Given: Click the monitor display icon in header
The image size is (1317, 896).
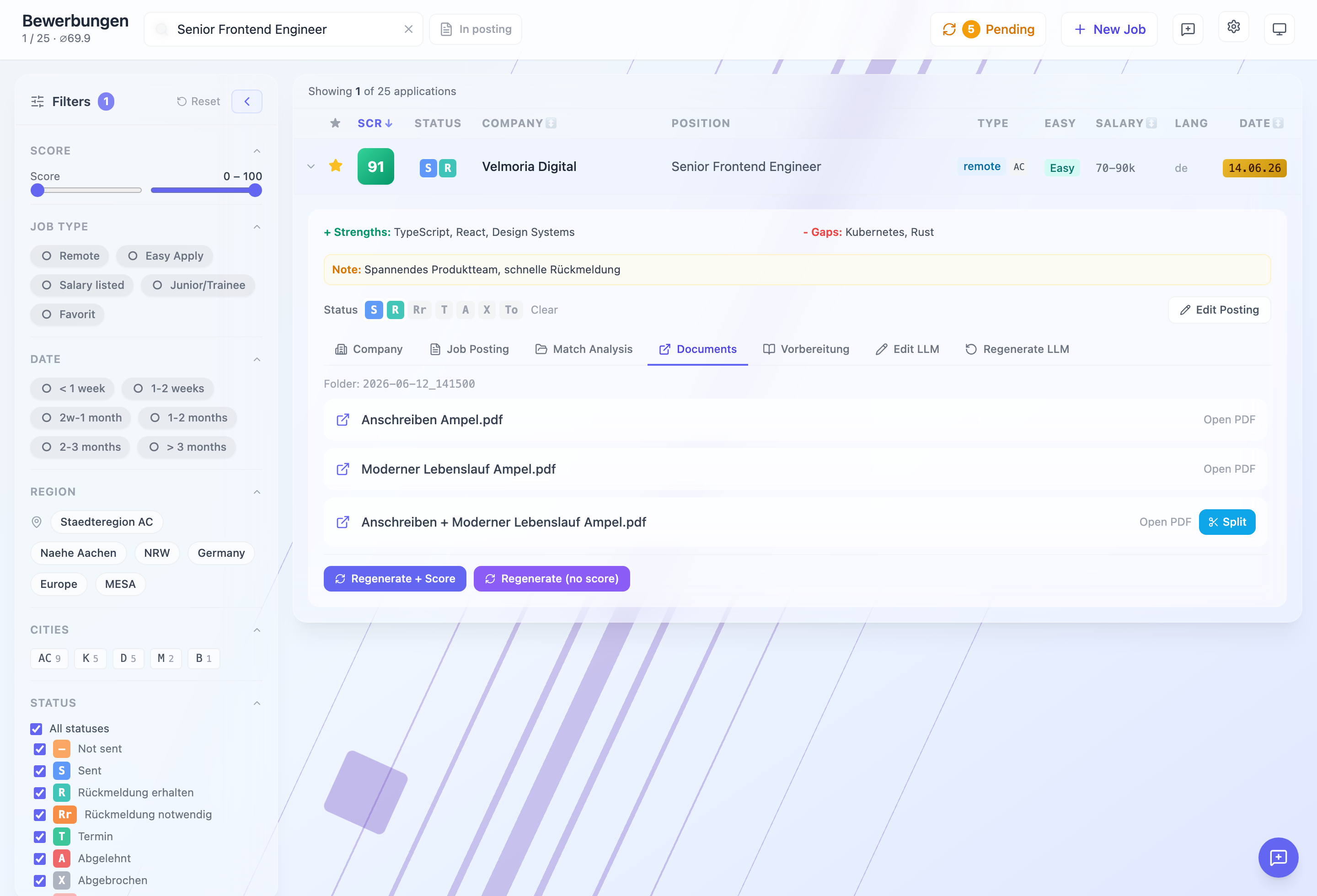Looking at the screenshot, I should [1279, 29].
